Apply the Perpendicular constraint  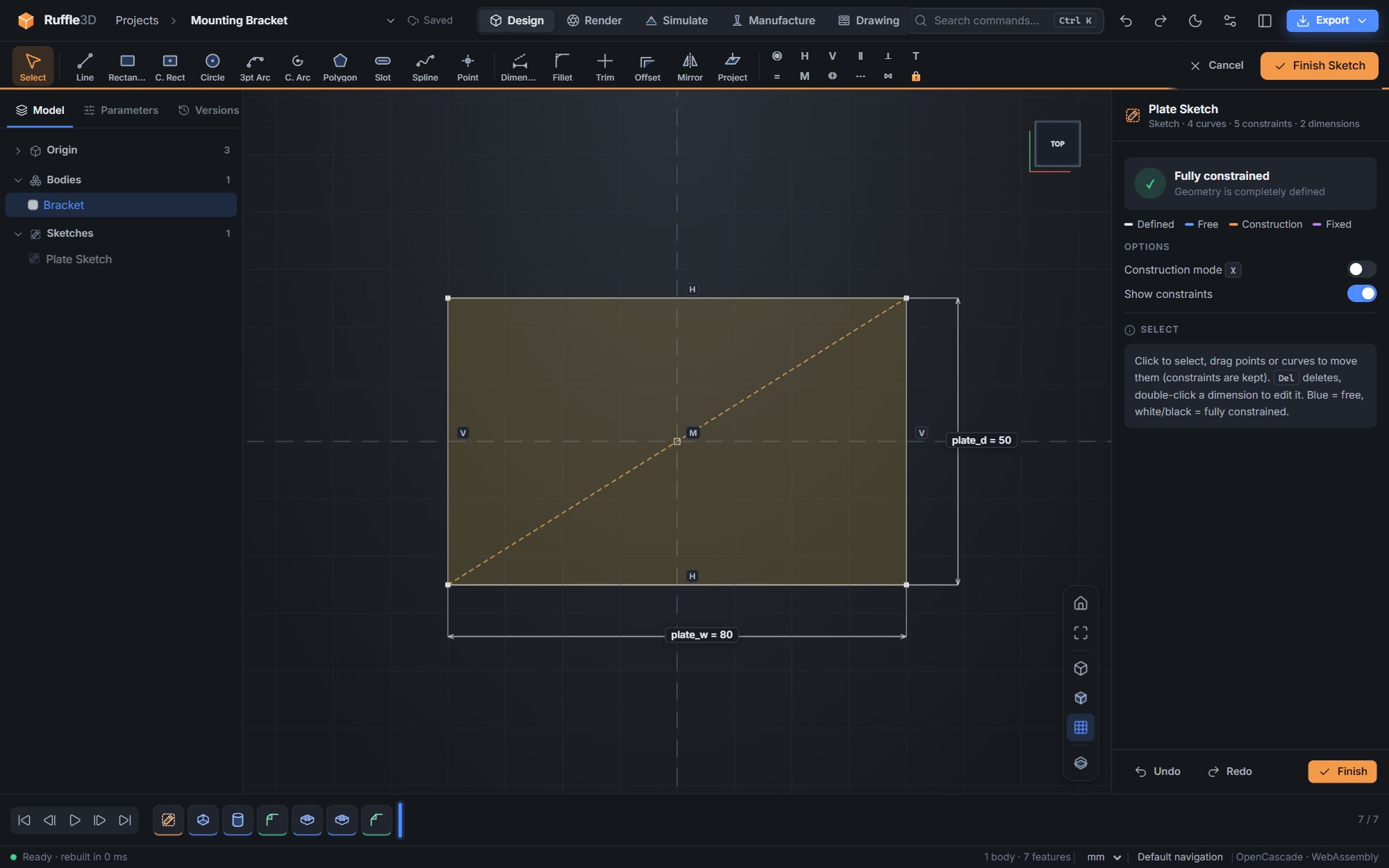point(888,56)
